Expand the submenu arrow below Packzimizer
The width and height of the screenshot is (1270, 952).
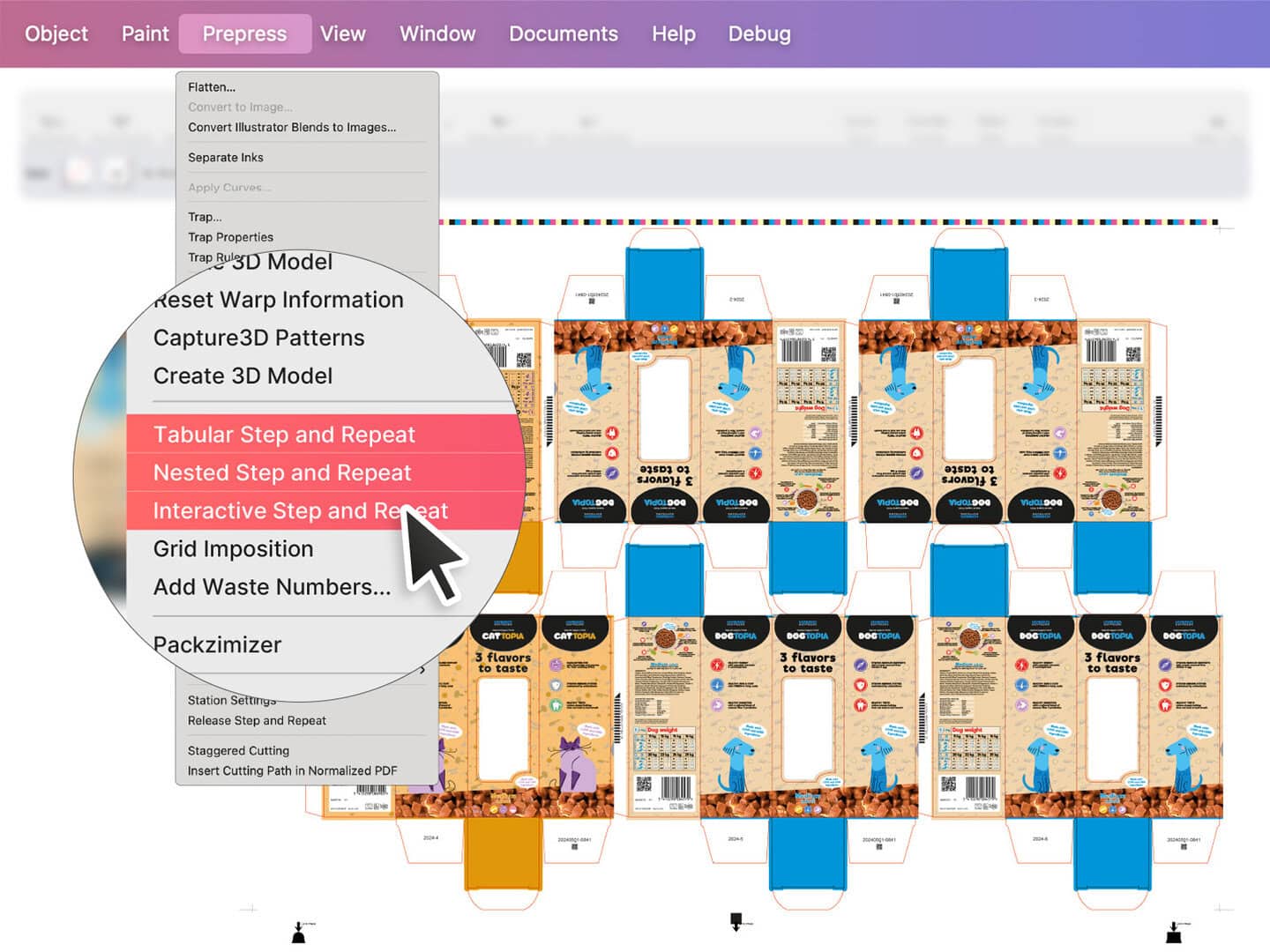tap(423, 671)
